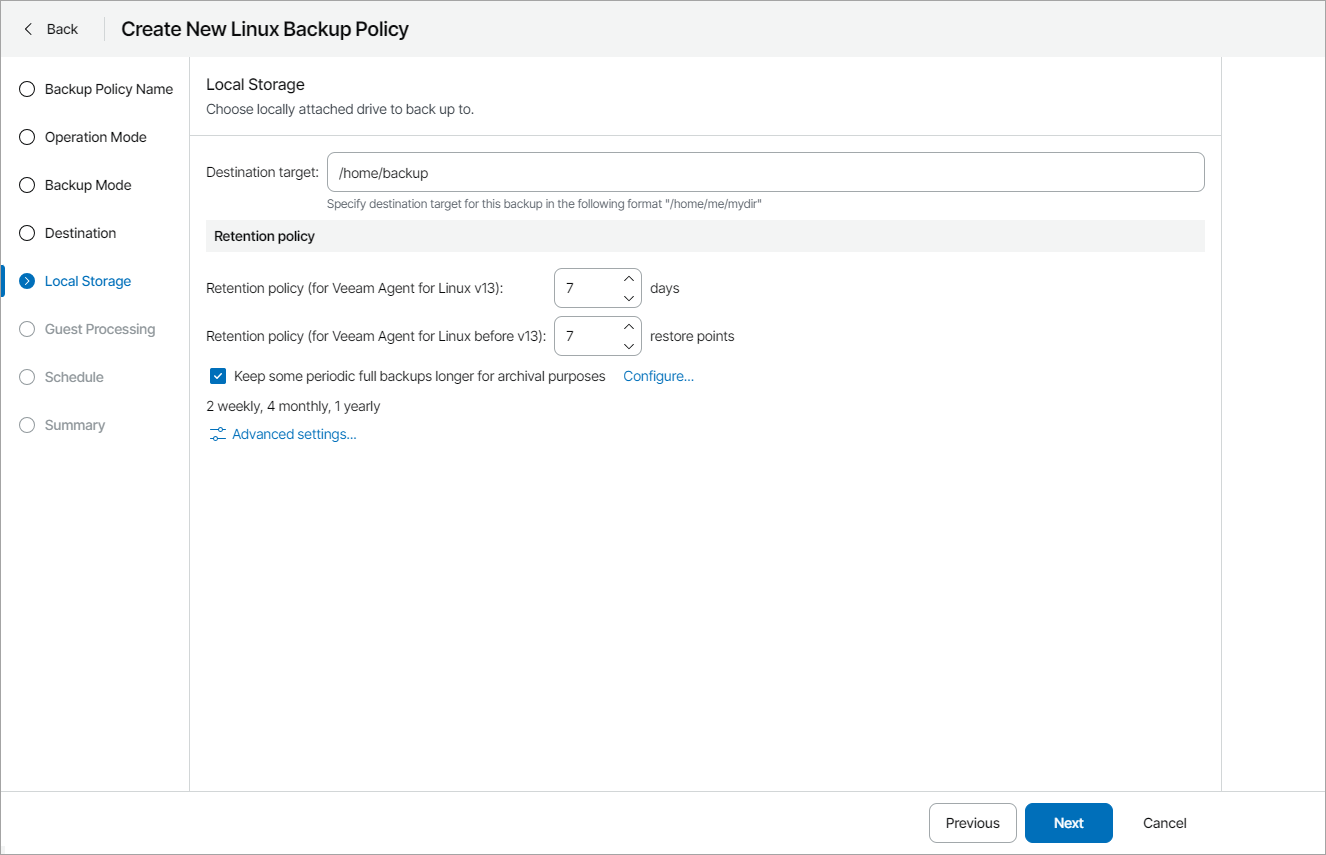This screenshot has width=1326, height=855.
Task: Click the Previous button
Action: click(x=972, y=822)
